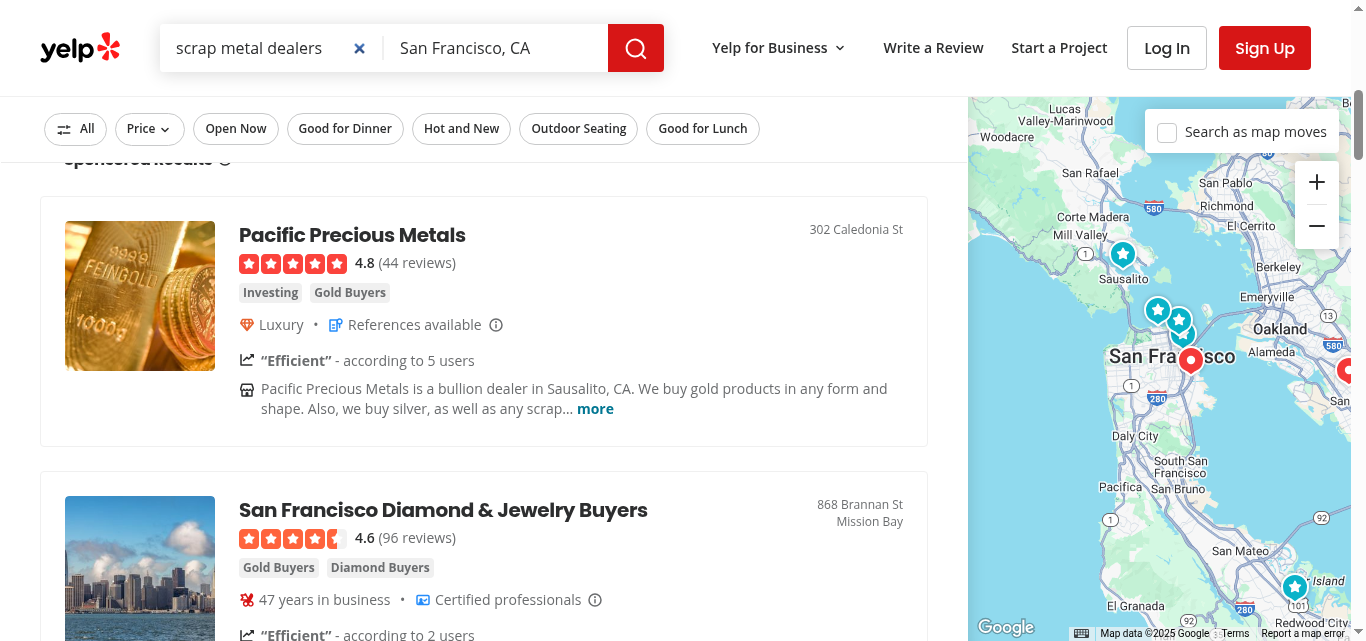Viewport: 1366px width, 641px height.
Task: Expand the Yelp for Business menu
Action: pos(779,48)
